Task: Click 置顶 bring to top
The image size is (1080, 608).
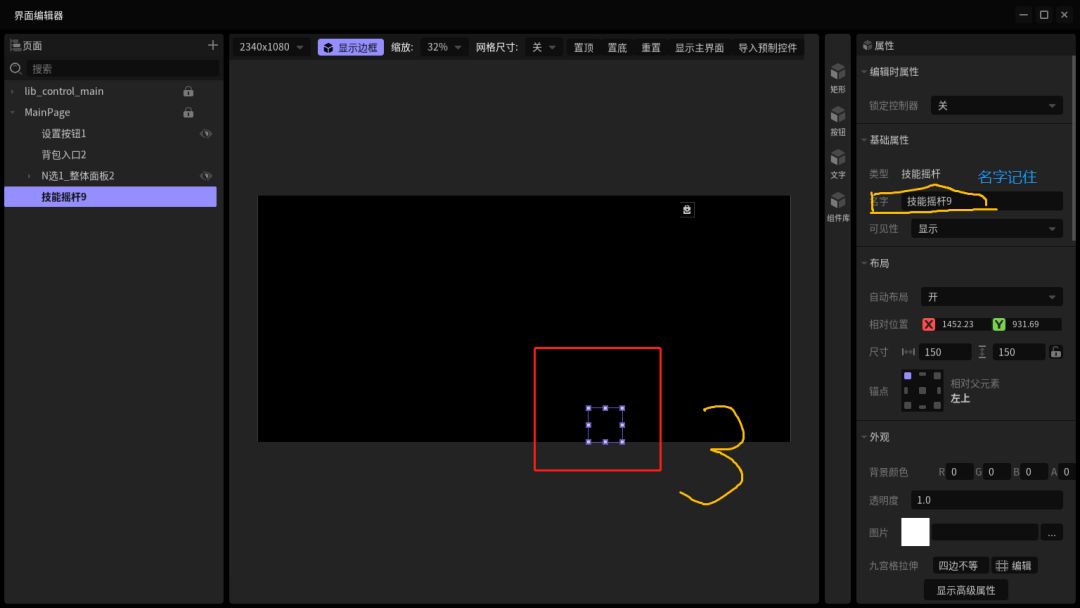Action: point(583,48)
